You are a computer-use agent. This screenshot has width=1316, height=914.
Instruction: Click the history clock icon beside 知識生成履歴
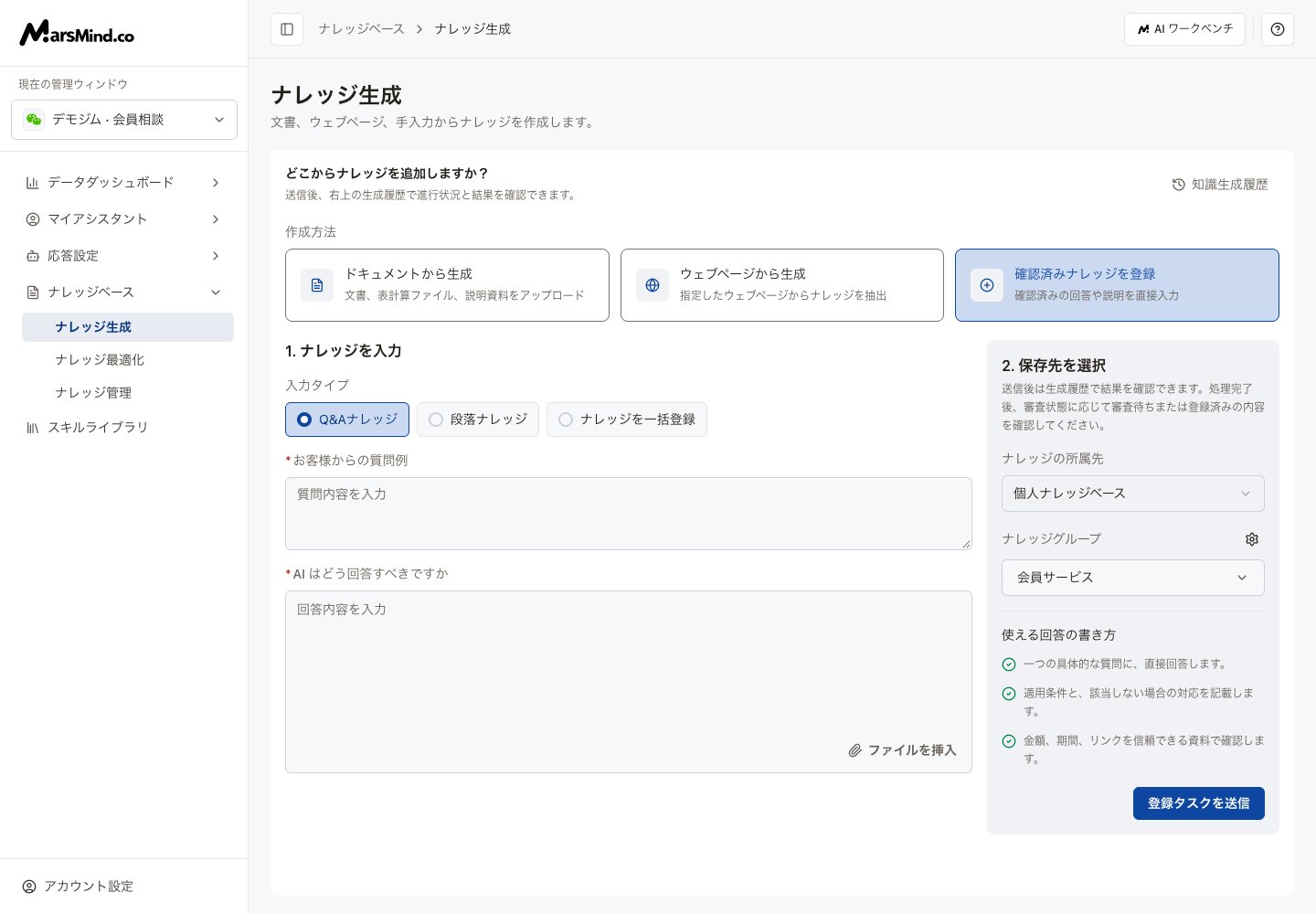pos(1179,185)
